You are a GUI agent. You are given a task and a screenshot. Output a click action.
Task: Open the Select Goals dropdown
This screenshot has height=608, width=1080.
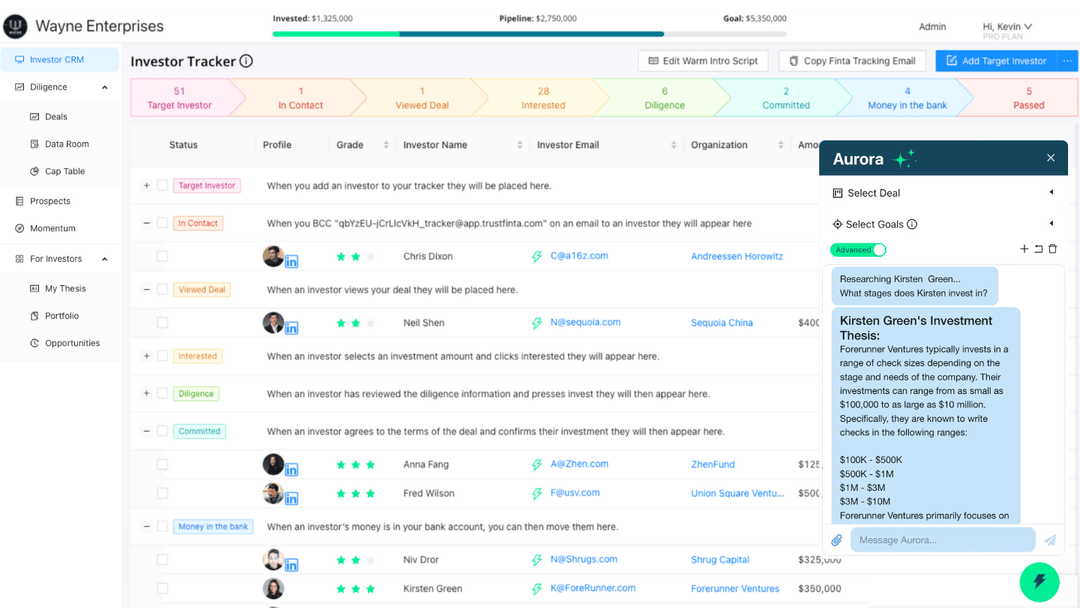pyautogui.click(x=944, y=224)
